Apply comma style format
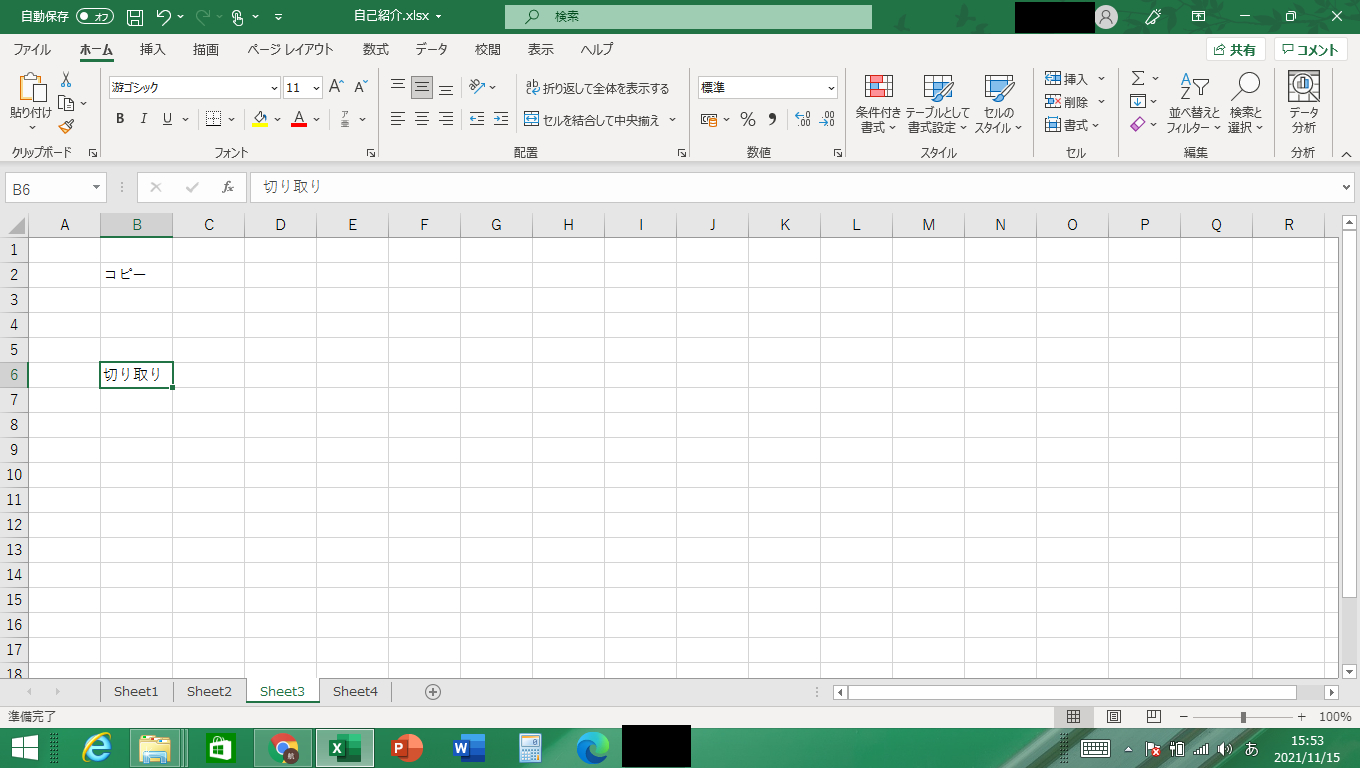Image resolution: width=1360 pixels, height=768 pixels. pyautogui.click(x=772, y=119)
